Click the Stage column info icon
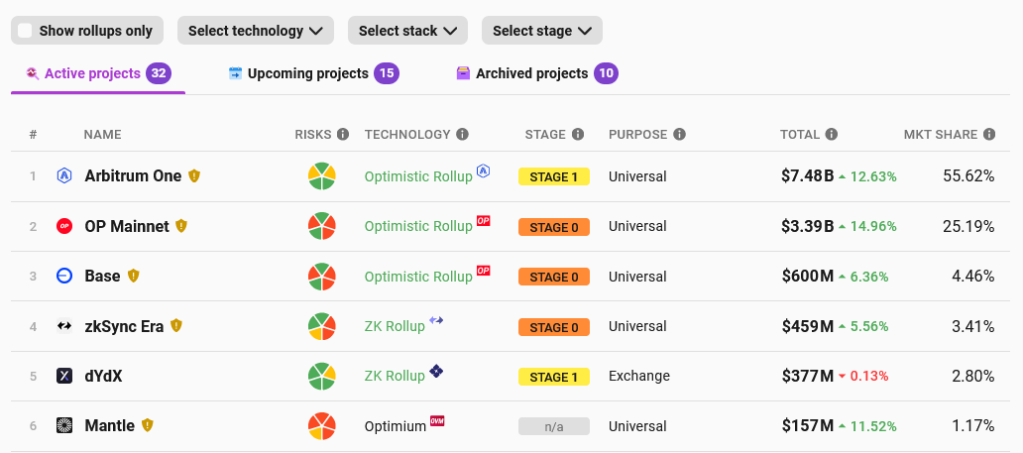The image size is (1023, 453). tap(577, 135)
